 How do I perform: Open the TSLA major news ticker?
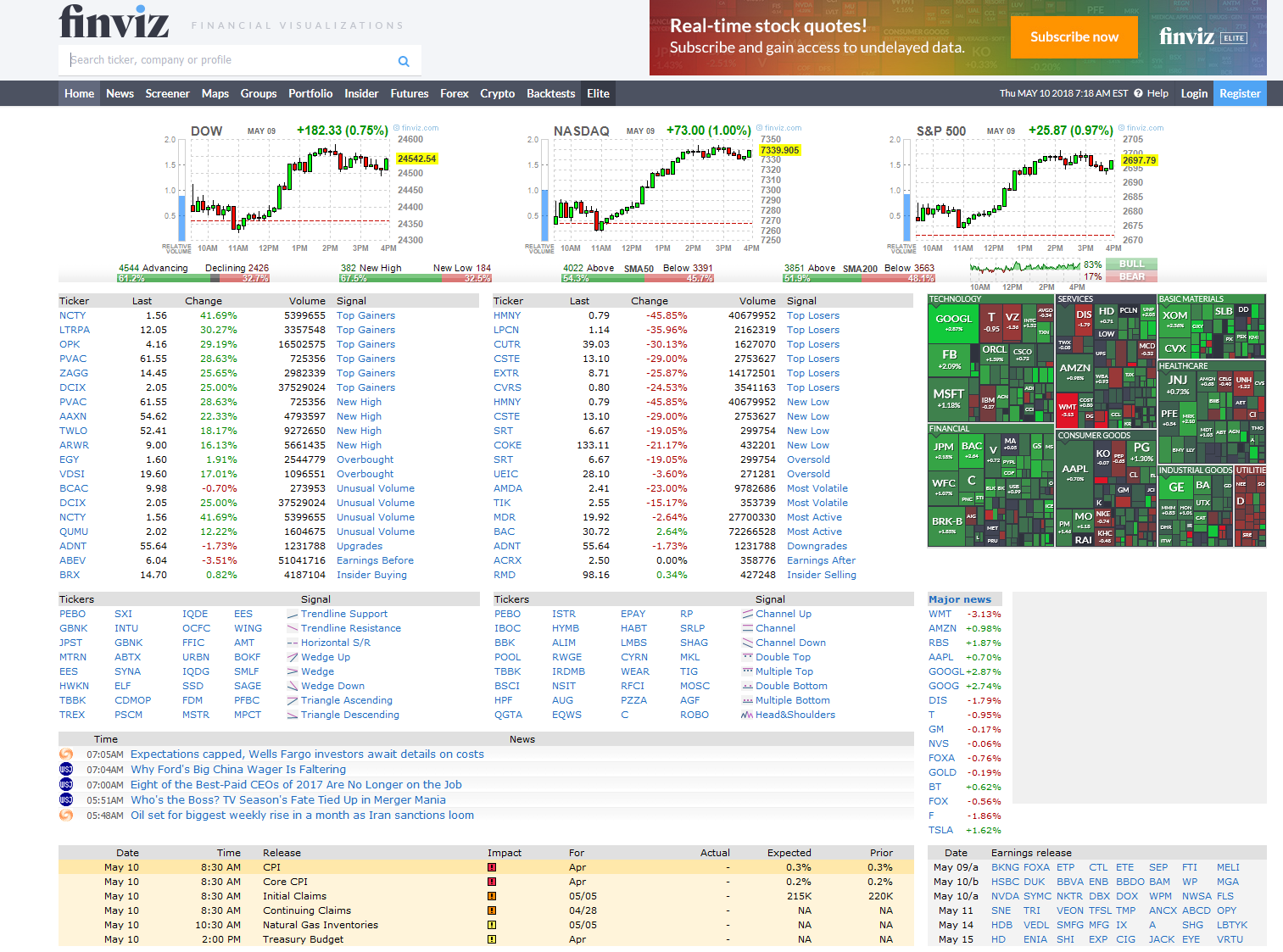(940, 830)
